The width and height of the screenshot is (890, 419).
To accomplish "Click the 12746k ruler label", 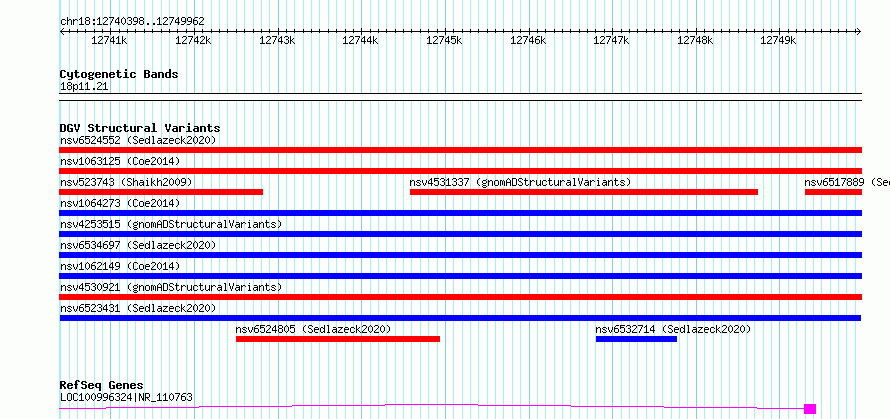I will click(x=528, y=41).
